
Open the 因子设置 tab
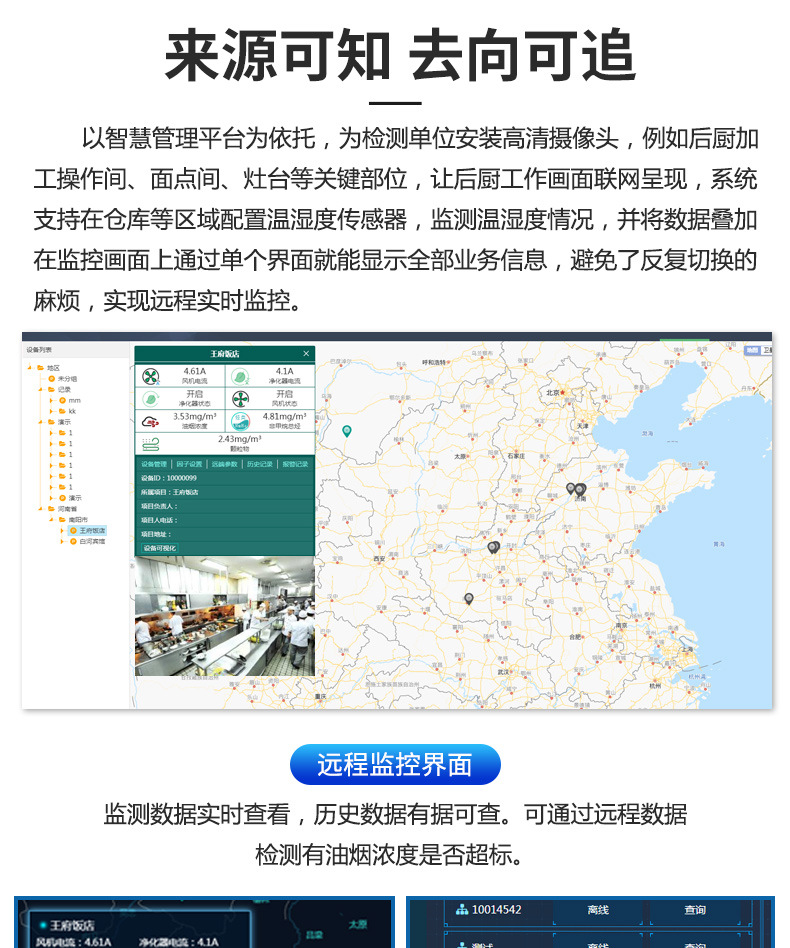(x=189, y=464)
